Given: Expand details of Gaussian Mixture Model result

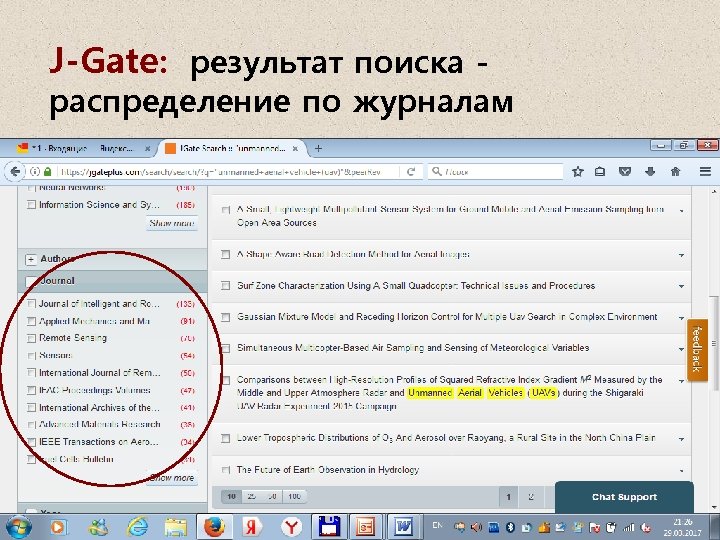Looking at the screenshot, I should click(681, 318).
